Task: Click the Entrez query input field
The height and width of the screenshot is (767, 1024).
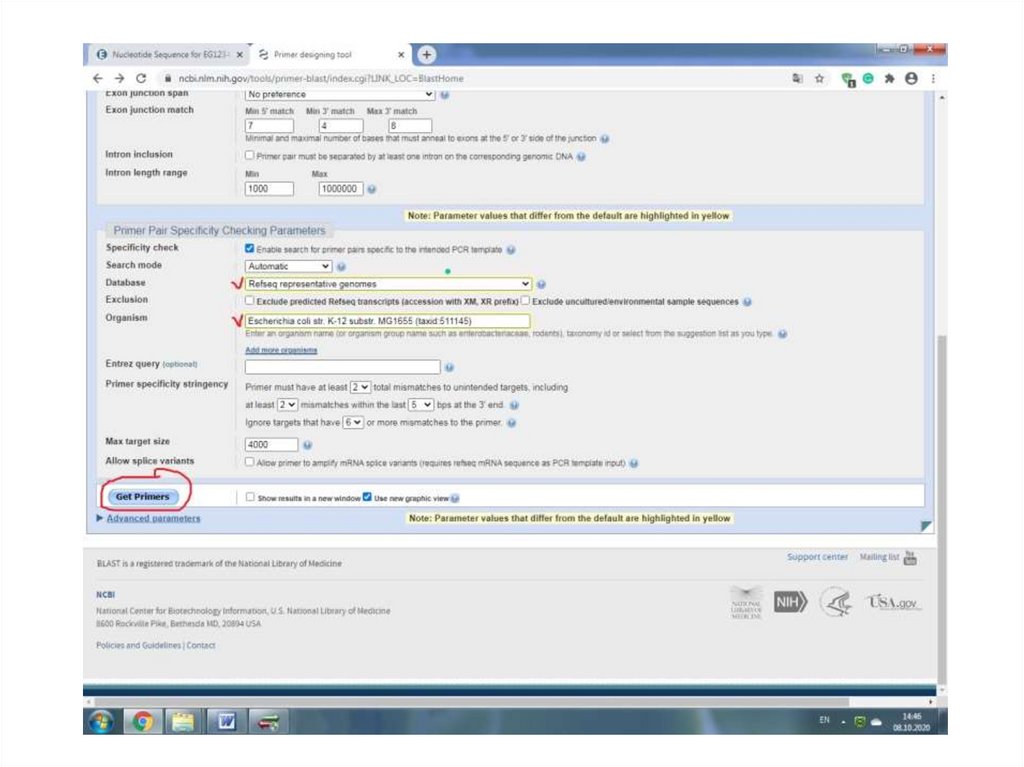Action: pyautogui.click(x=343, y=367)
